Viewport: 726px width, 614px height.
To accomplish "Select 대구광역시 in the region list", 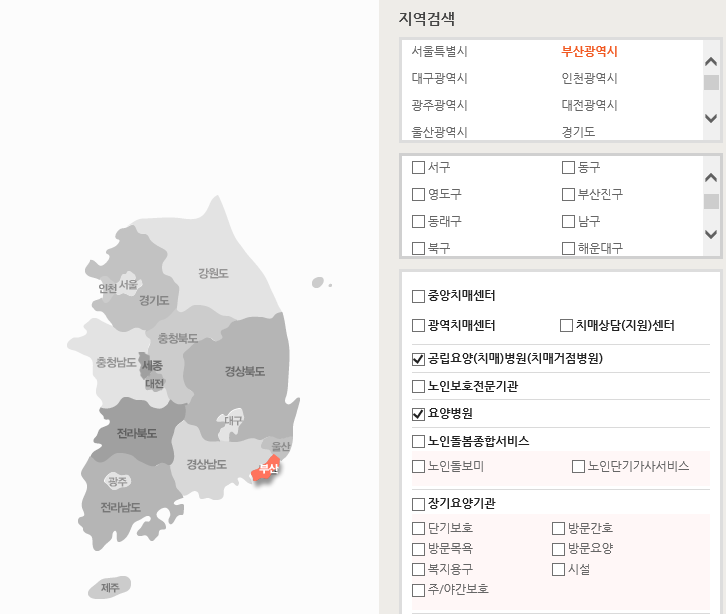I will (x=439, y=78).
